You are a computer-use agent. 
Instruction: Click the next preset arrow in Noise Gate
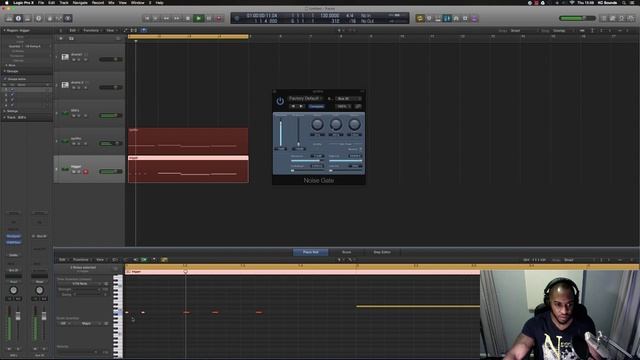[x=301, y=106]
